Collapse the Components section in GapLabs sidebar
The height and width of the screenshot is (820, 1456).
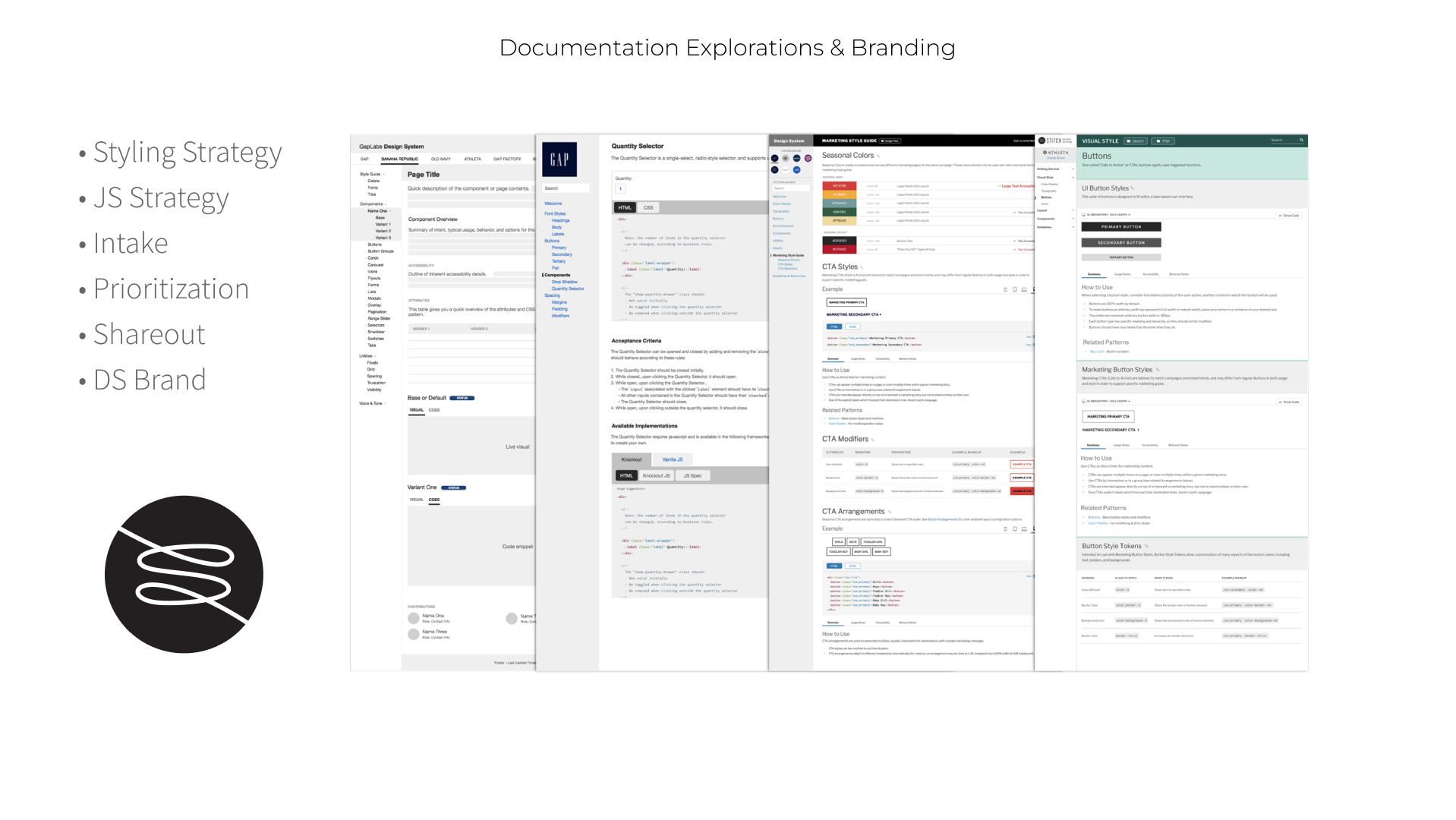[x=373, y=204]
